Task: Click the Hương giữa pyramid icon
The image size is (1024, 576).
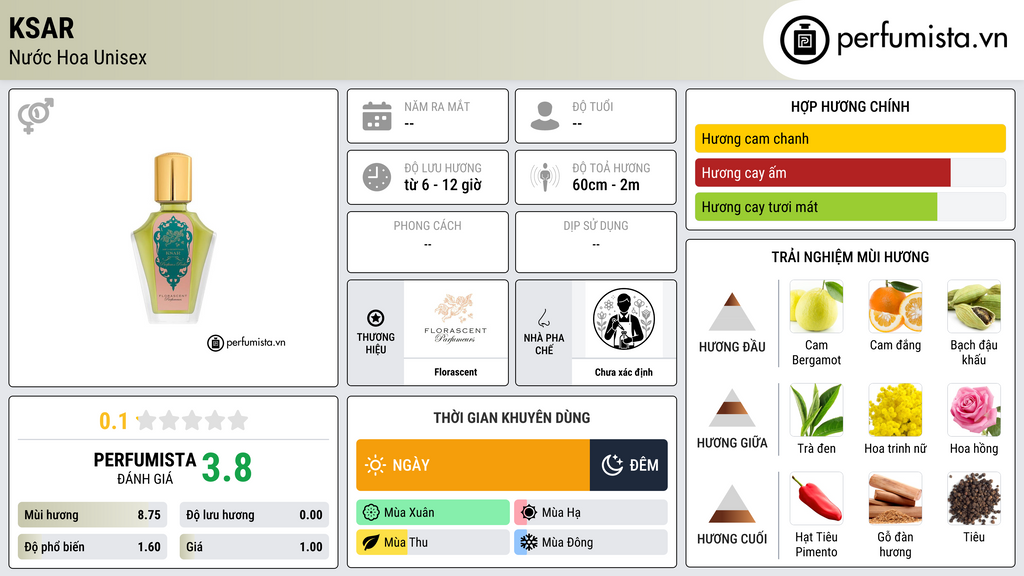Action: coord(732,408)
